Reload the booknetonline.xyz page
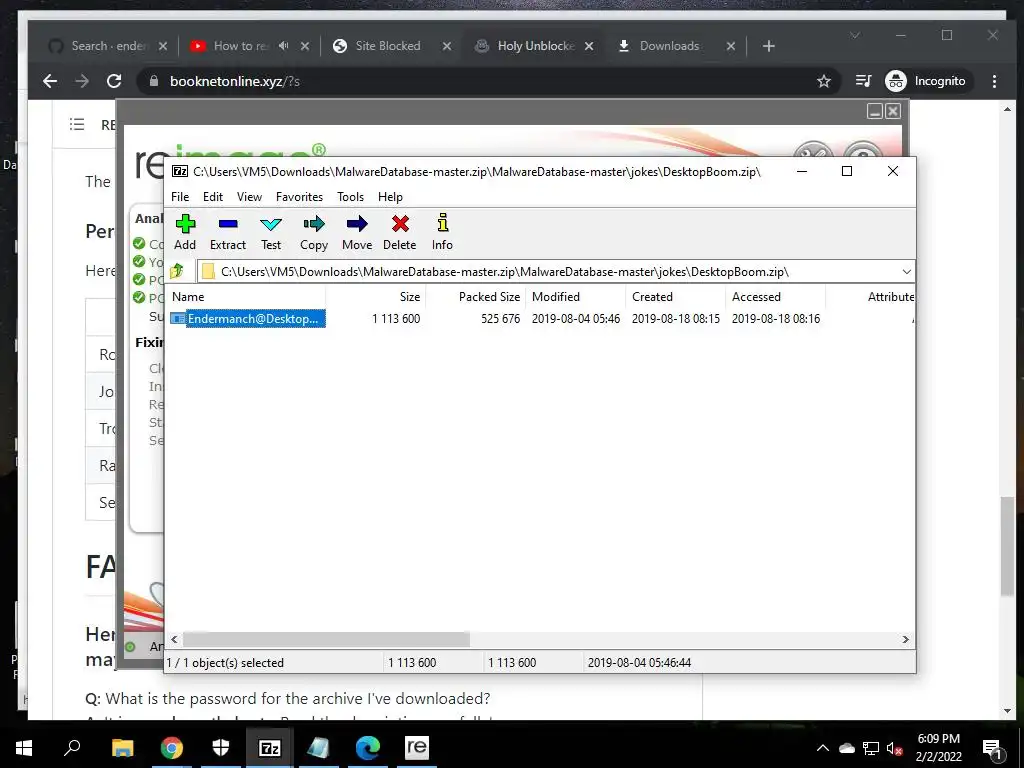The image size is (1024, 768). coord(114,81)
